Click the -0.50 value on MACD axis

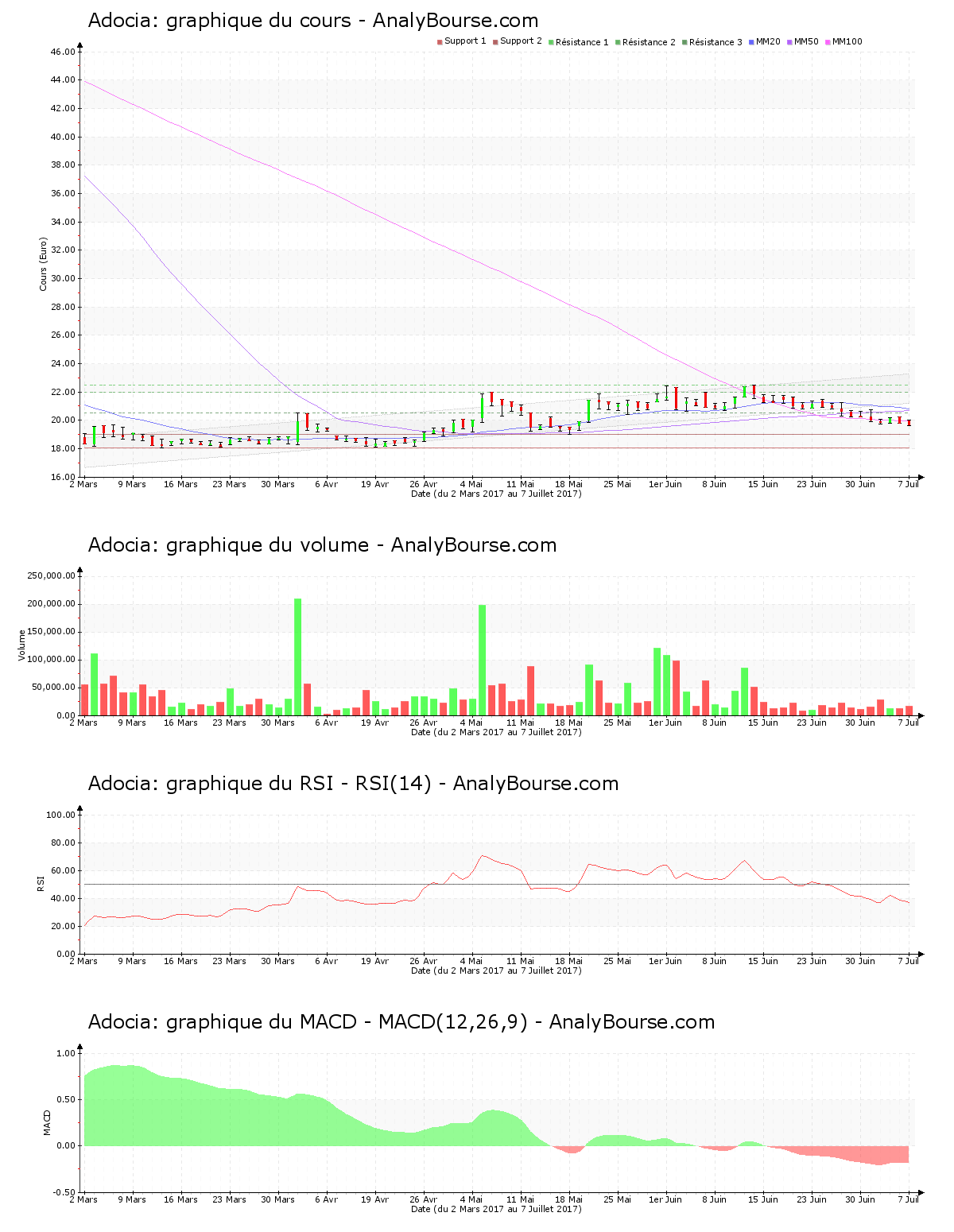[64, 1192]
